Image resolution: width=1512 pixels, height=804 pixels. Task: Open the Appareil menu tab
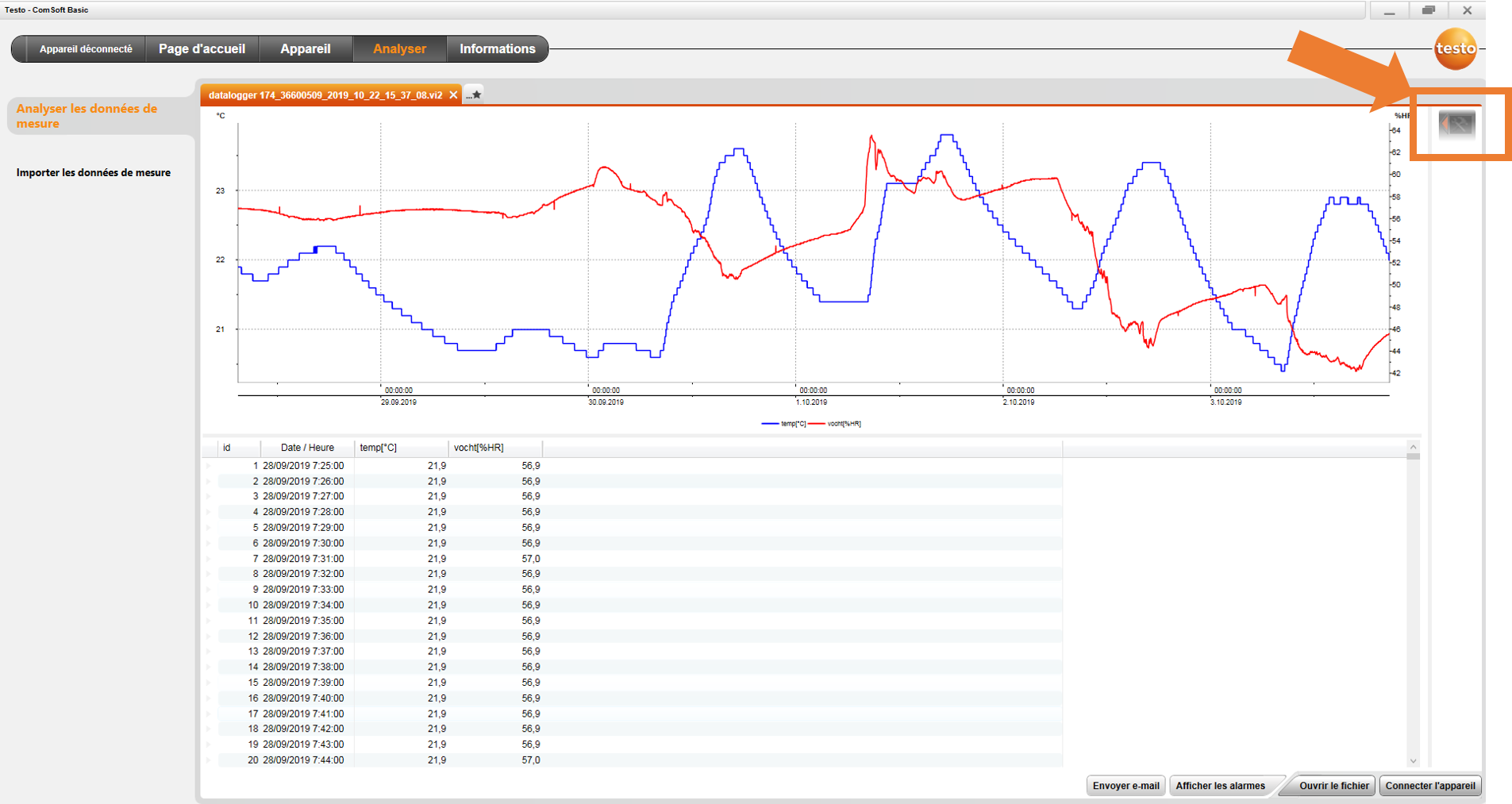[x=305, y=49]
